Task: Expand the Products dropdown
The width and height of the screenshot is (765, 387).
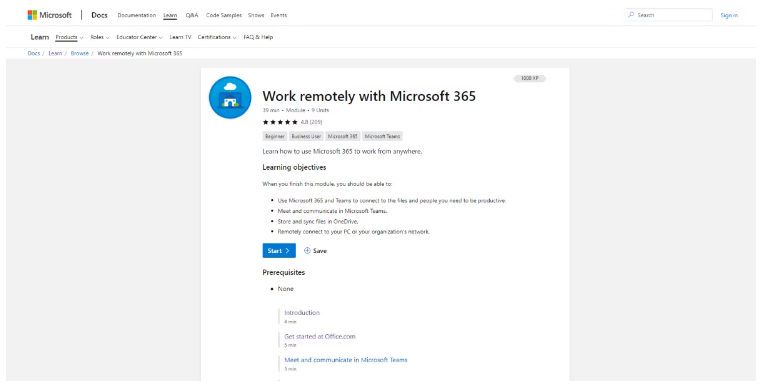Action: pyautogui.click(x=69, y=37)
